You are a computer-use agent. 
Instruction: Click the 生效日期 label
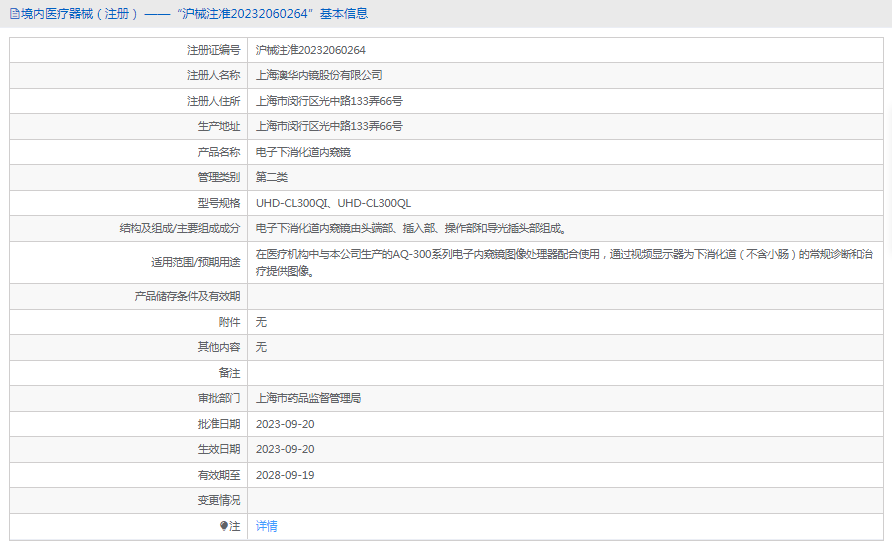(219, 449)
